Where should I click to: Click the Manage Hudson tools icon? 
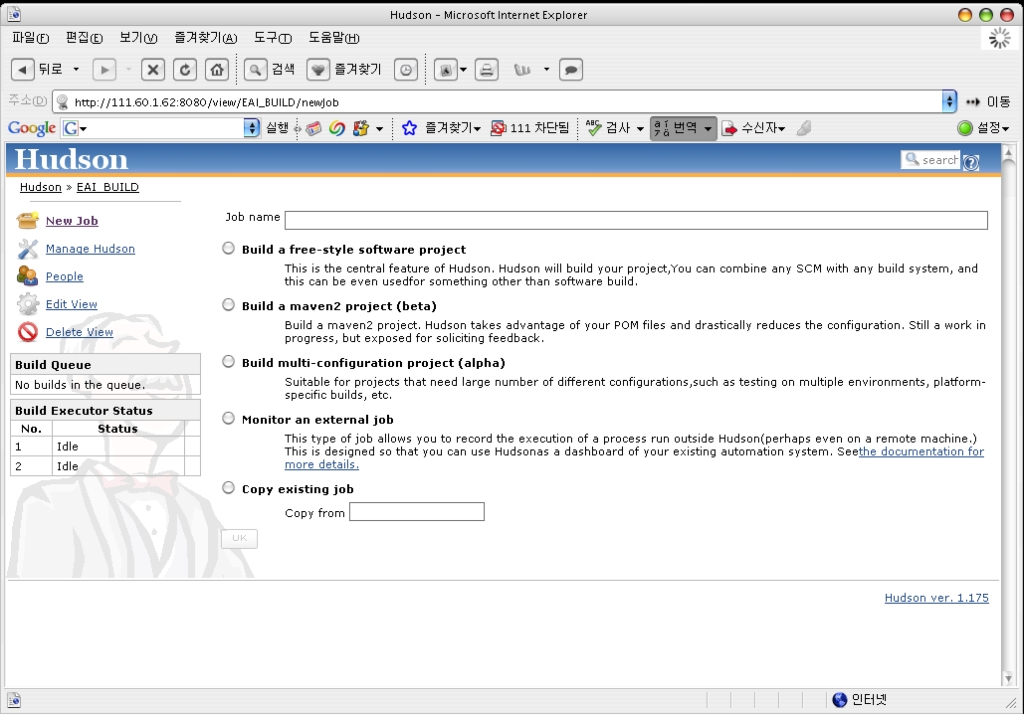click(27, 249)
